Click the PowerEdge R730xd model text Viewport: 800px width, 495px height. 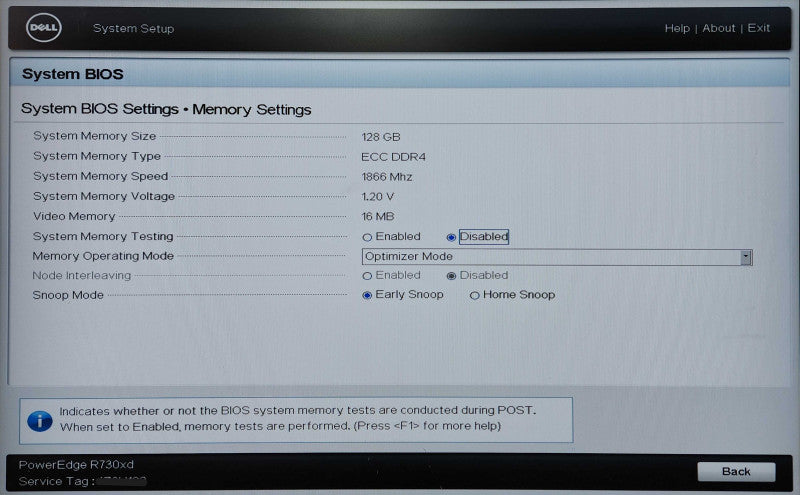coord(76,465)
